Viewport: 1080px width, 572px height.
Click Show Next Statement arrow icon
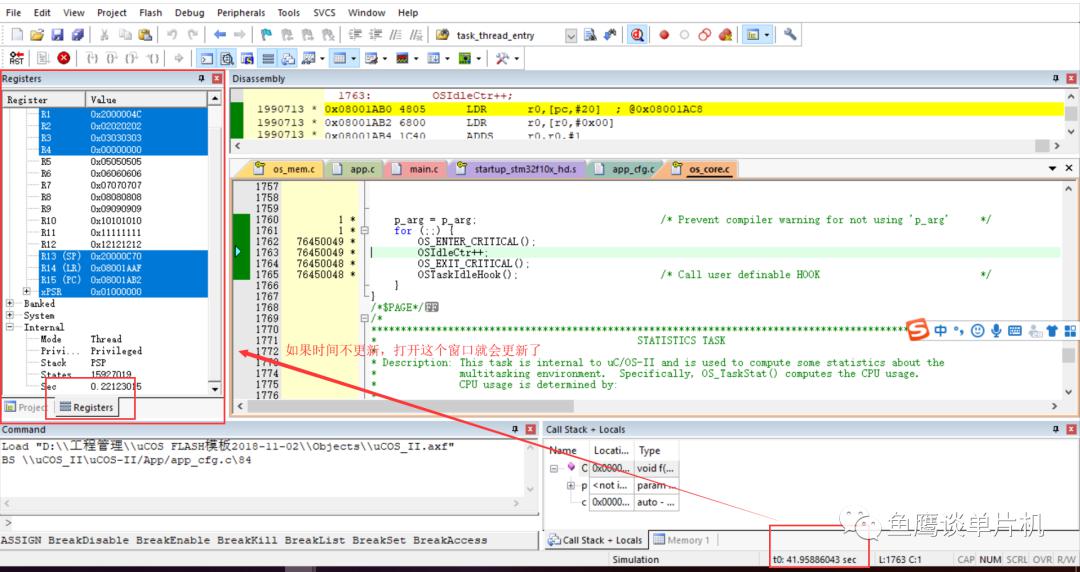pyautogui.click(x=178, y=59)
